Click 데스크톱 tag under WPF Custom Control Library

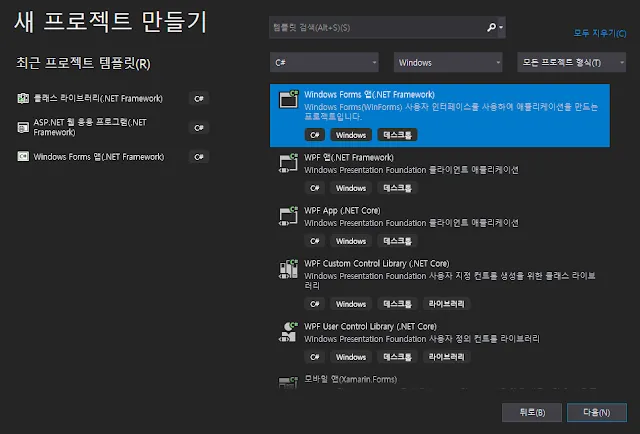pyautogui.click(x=398, y=304)
